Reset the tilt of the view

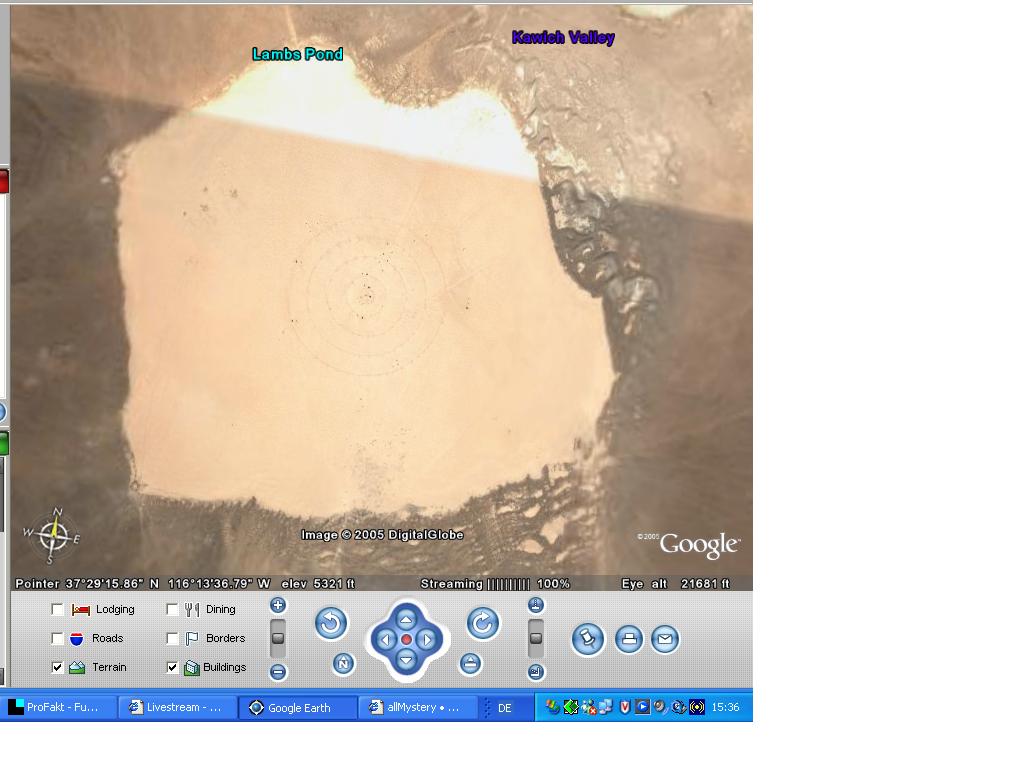[x=470, y=663]
